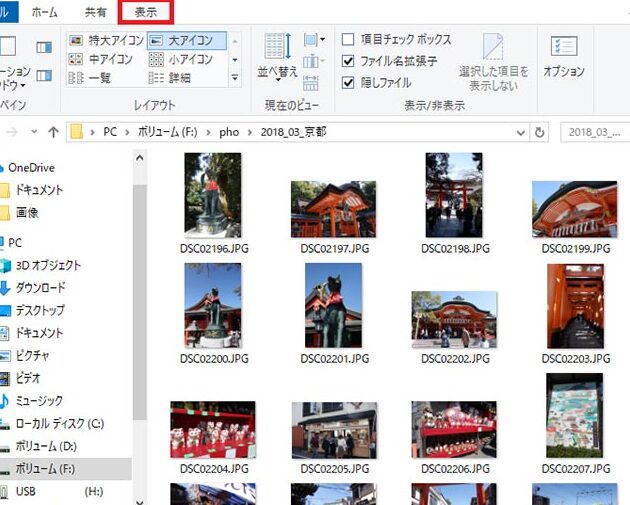
Task: Enable 項目チェック ボックス checkbox
Action: pyautogui.click(x=348, y=40)
